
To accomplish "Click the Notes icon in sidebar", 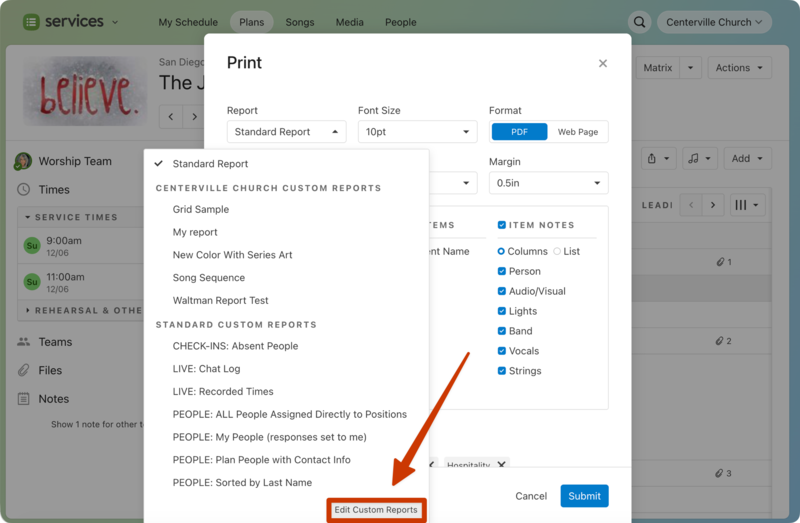I will pyautogui.click(x=23, y=399).
